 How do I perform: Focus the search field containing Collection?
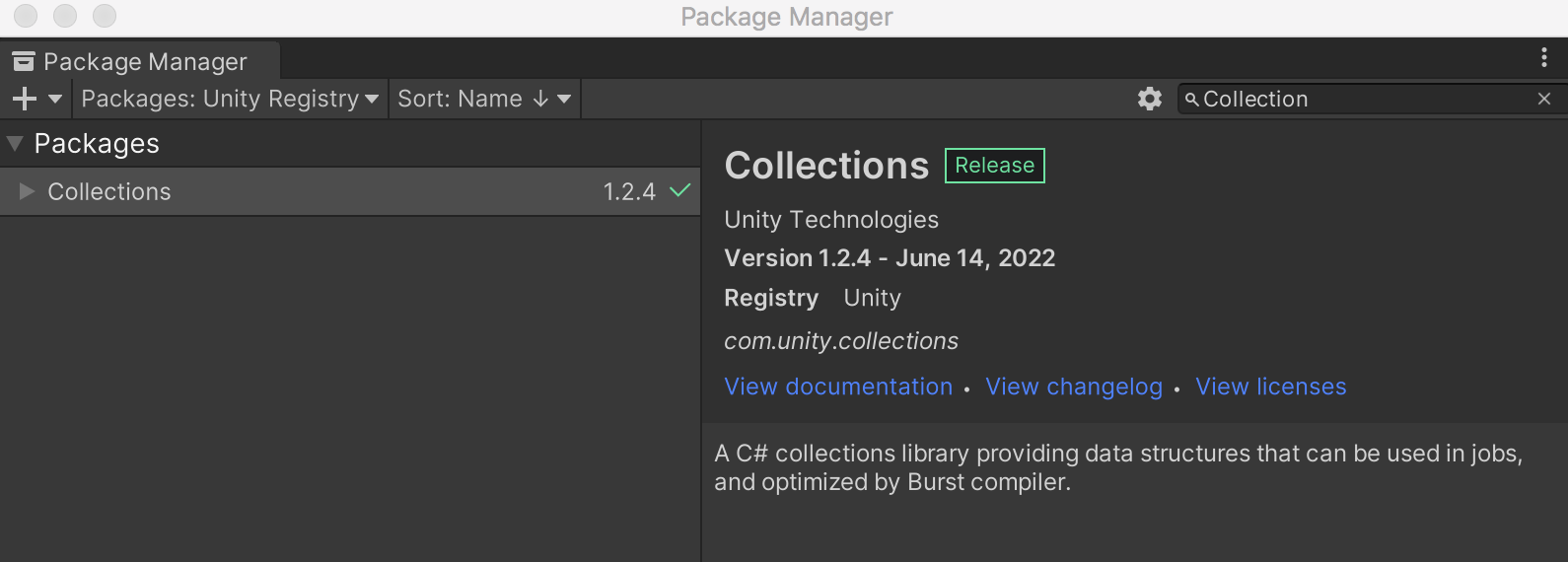pos(1361,99)
